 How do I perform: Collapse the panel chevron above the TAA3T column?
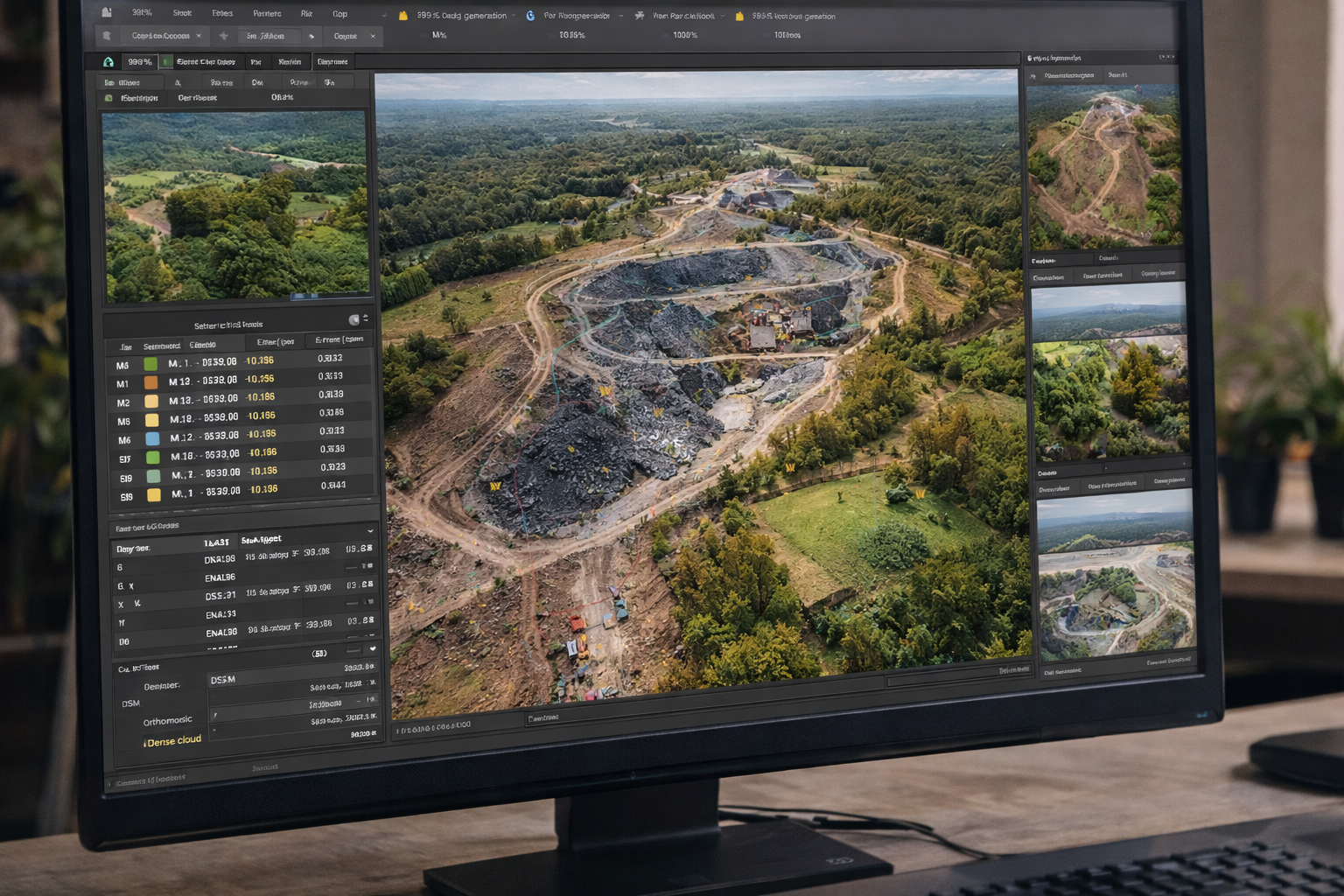click(370, 531)
